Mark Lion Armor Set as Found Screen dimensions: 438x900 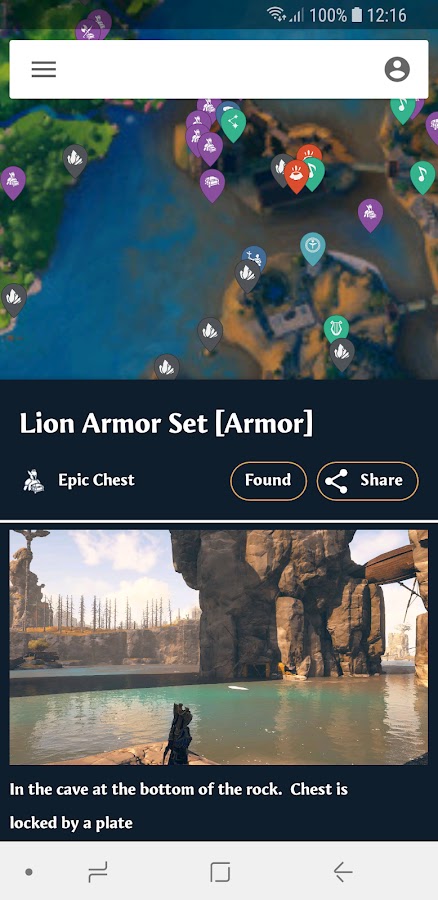pos(268,480)
